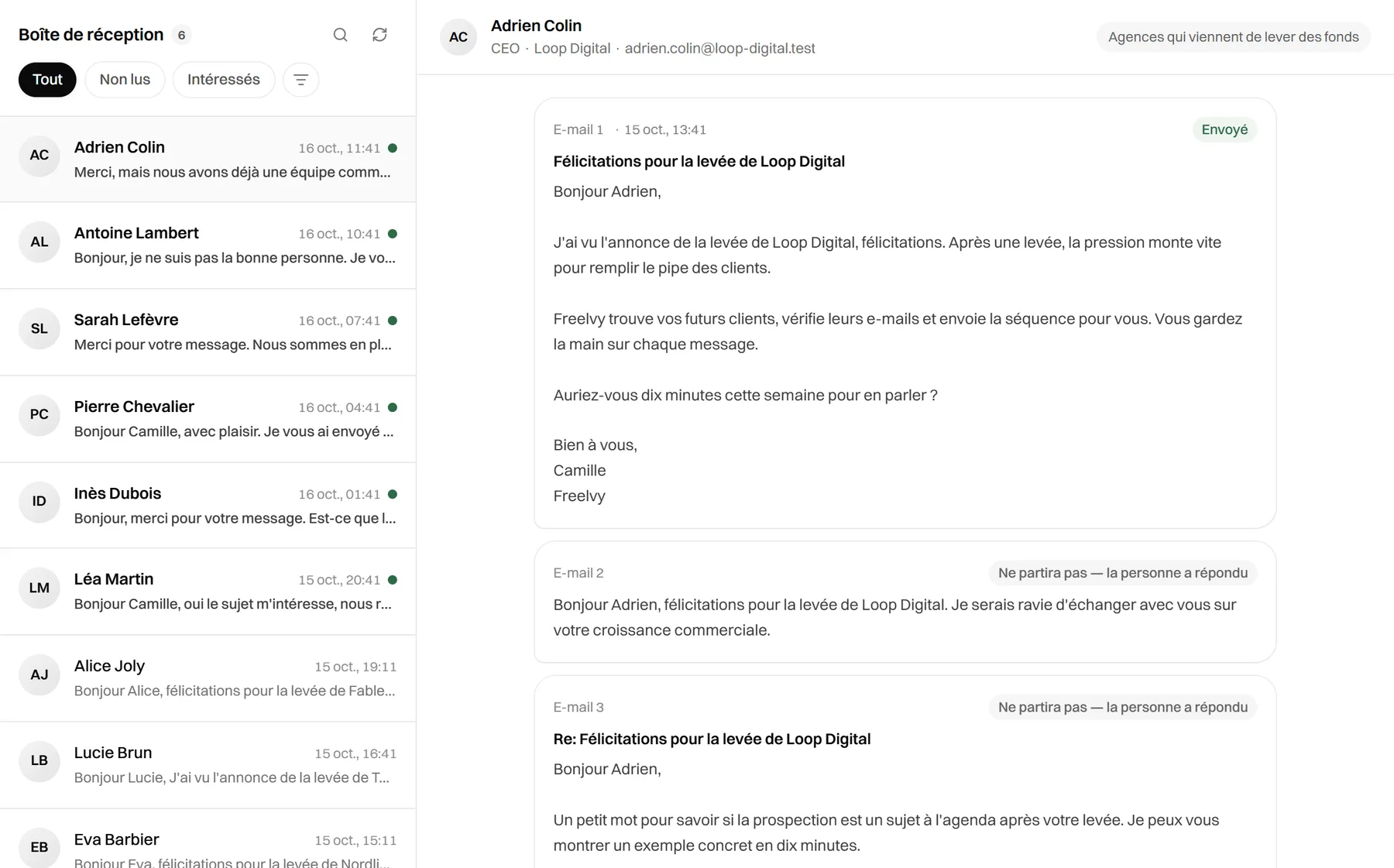Click the E-mail 3 label
Image resolution: width=1394 pixels, height=868 pixels.
[578, 707]
